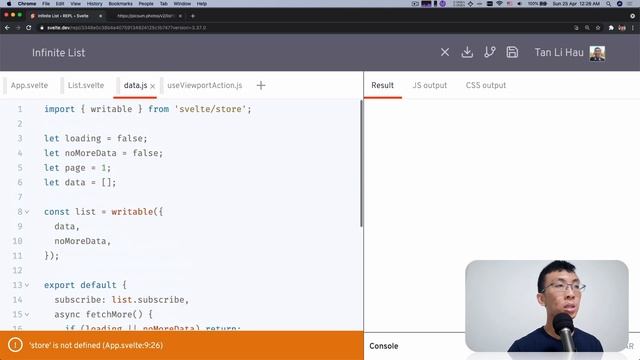
Task: Open Spotlight search in the menu bar
Action: [x=608, y=4]
